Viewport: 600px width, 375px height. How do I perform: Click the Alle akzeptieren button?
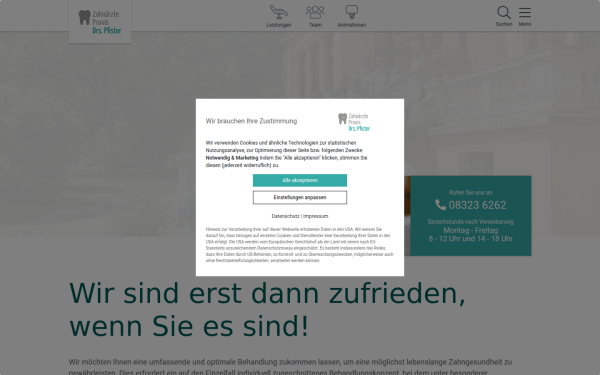point(300,180)
